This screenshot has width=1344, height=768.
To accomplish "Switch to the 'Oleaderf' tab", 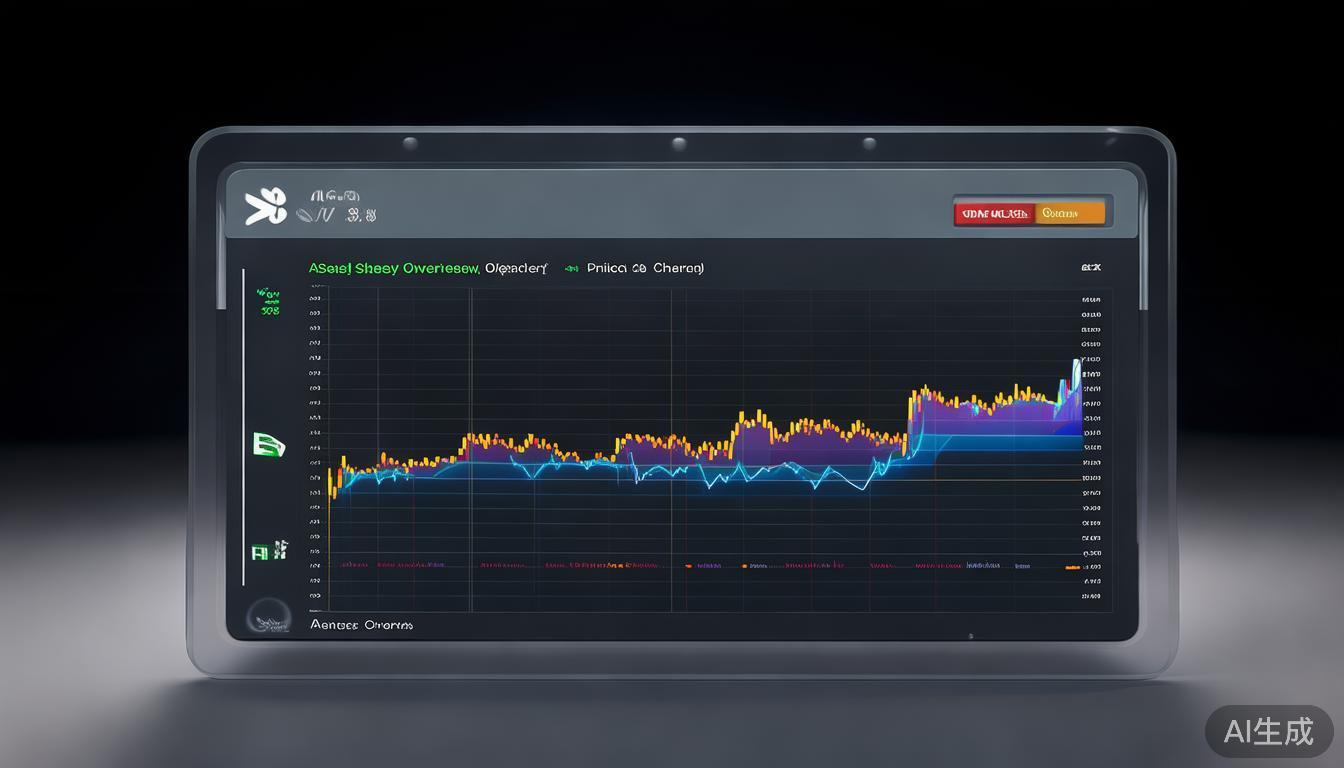I will (516, 268).
